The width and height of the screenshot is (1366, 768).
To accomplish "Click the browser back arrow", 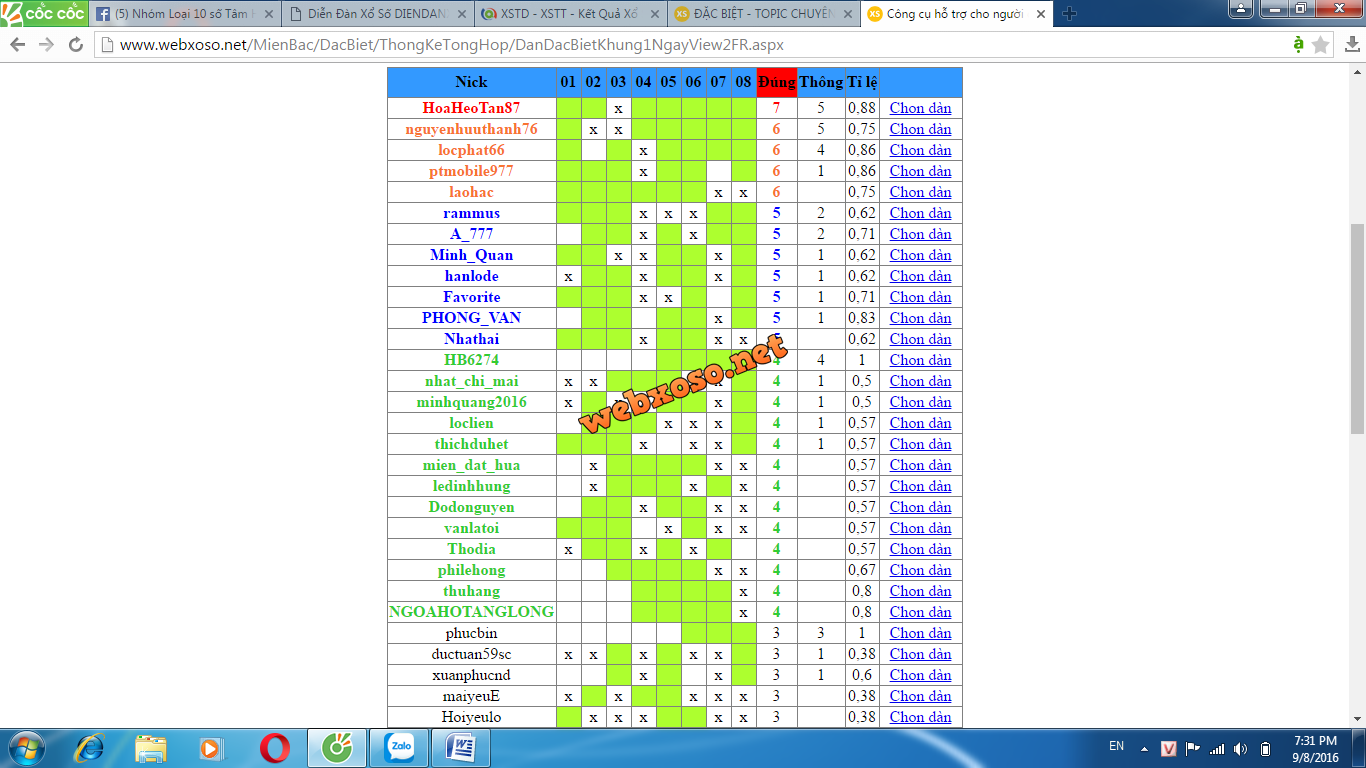I will [x=17, y=45].
